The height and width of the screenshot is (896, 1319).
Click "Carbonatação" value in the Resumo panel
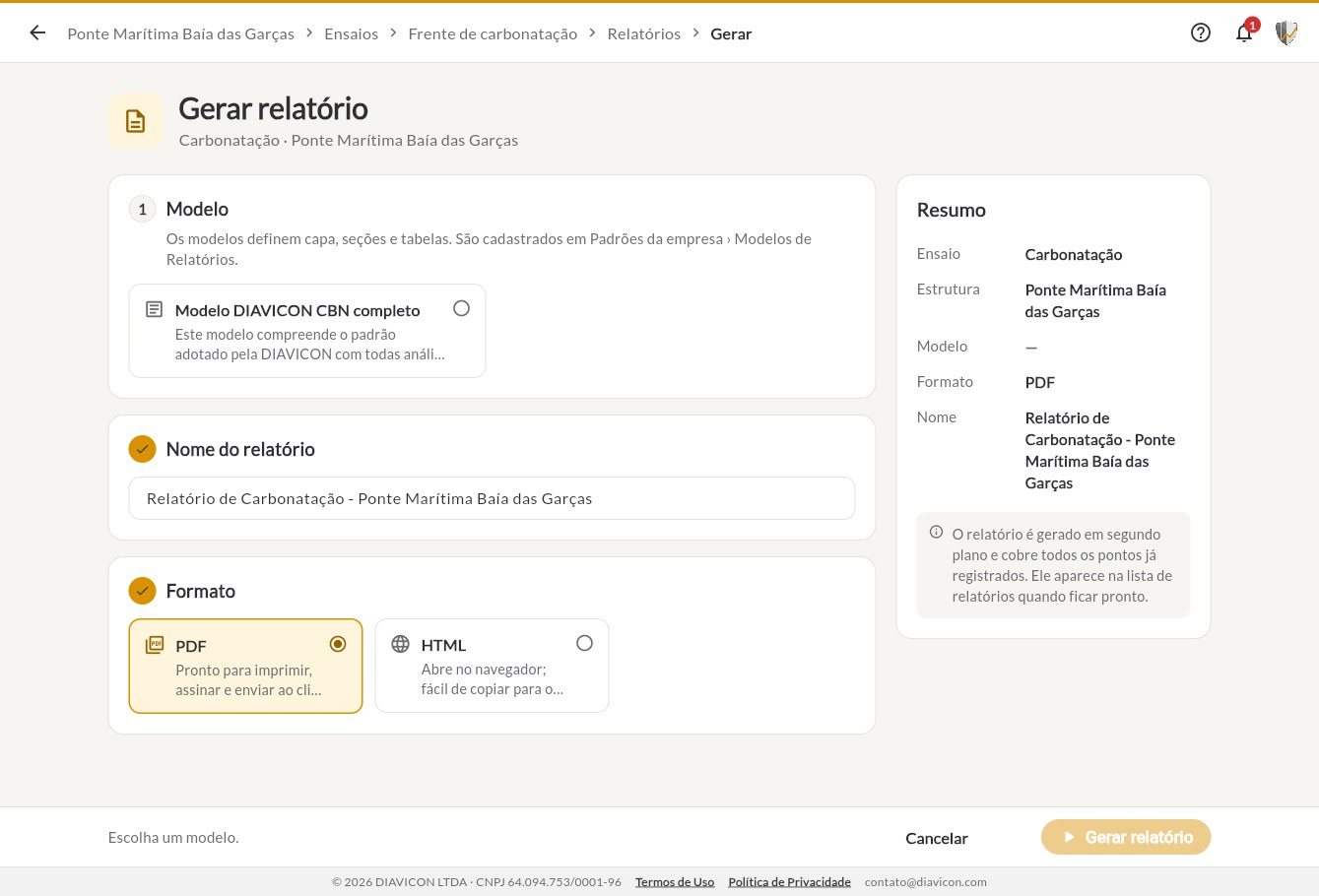pyautogui.click(x=1074, y=254)
